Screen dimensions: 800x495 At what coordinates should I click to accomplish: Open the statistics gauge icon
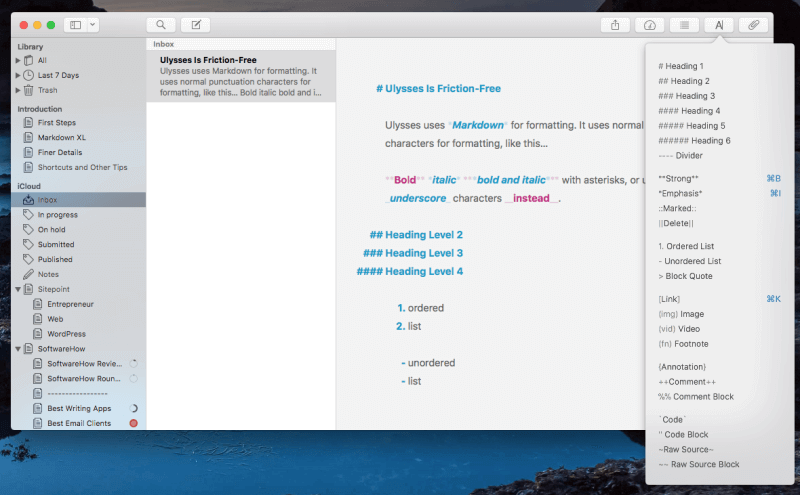coord(650,24)
